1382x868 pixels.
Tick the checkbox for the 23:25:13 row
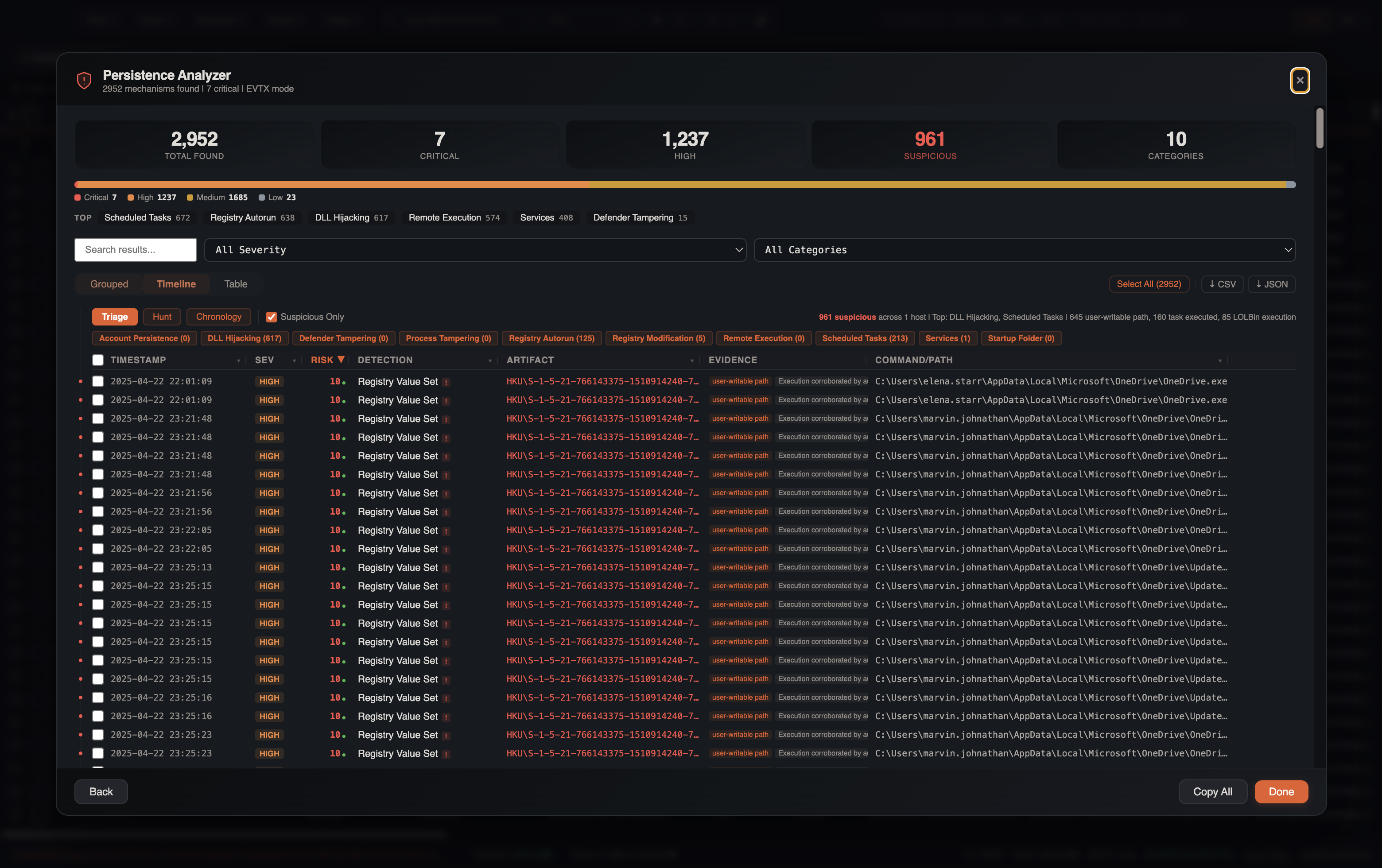coord(98,567)
